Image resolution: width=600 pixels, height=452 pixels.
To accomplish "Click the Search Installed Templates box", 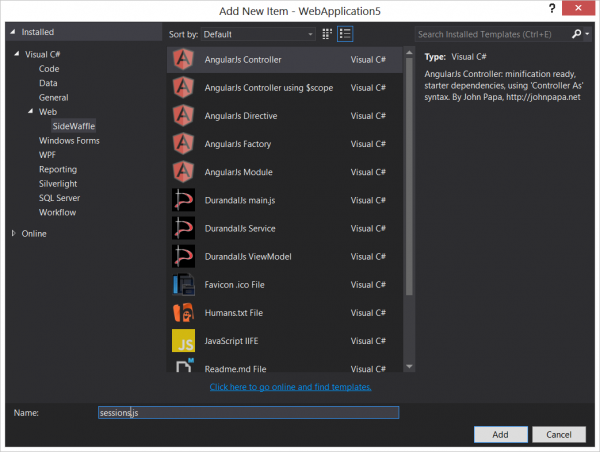I will (x=492, y=34).
